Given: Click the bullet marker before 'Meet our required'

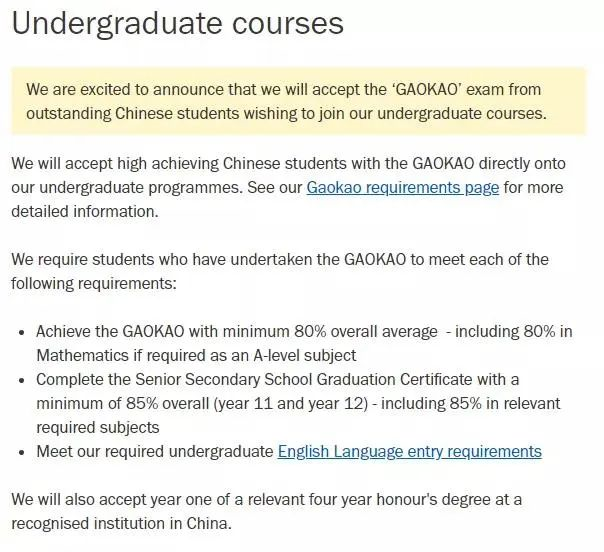Looking at the screenshot, I should (23, 452).
